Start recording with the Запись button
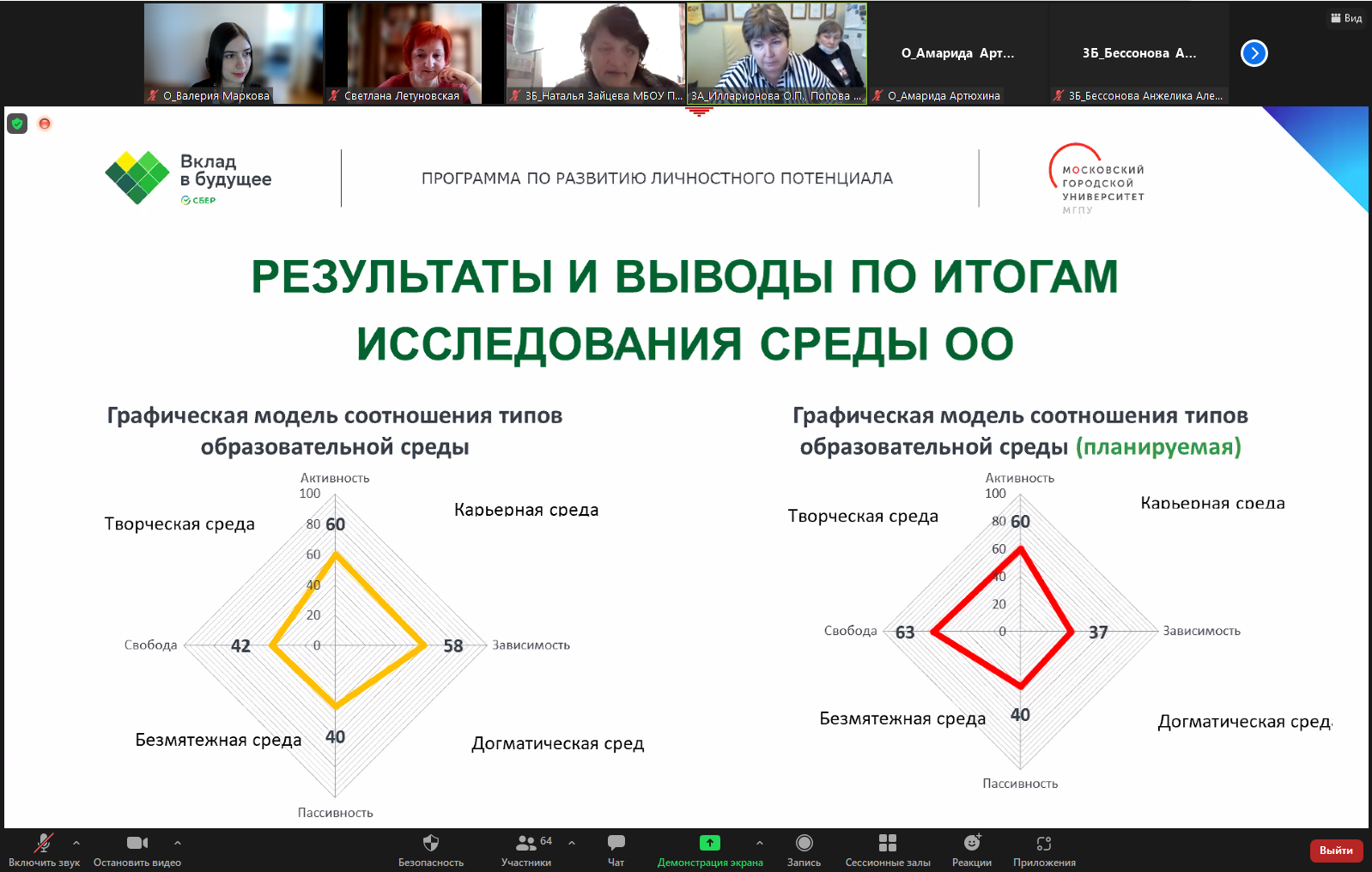The width and height of the screenshot is (1372, 872). [804, 844]
